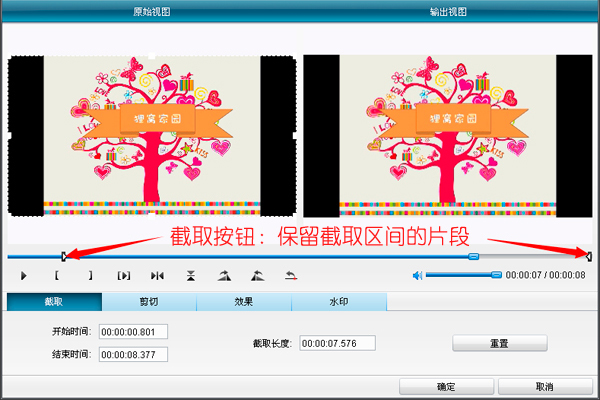The width and height of the screenshot is (600, 400).
Task: Mute audio via the speaker icon
Action: click(x=417, y=275)
